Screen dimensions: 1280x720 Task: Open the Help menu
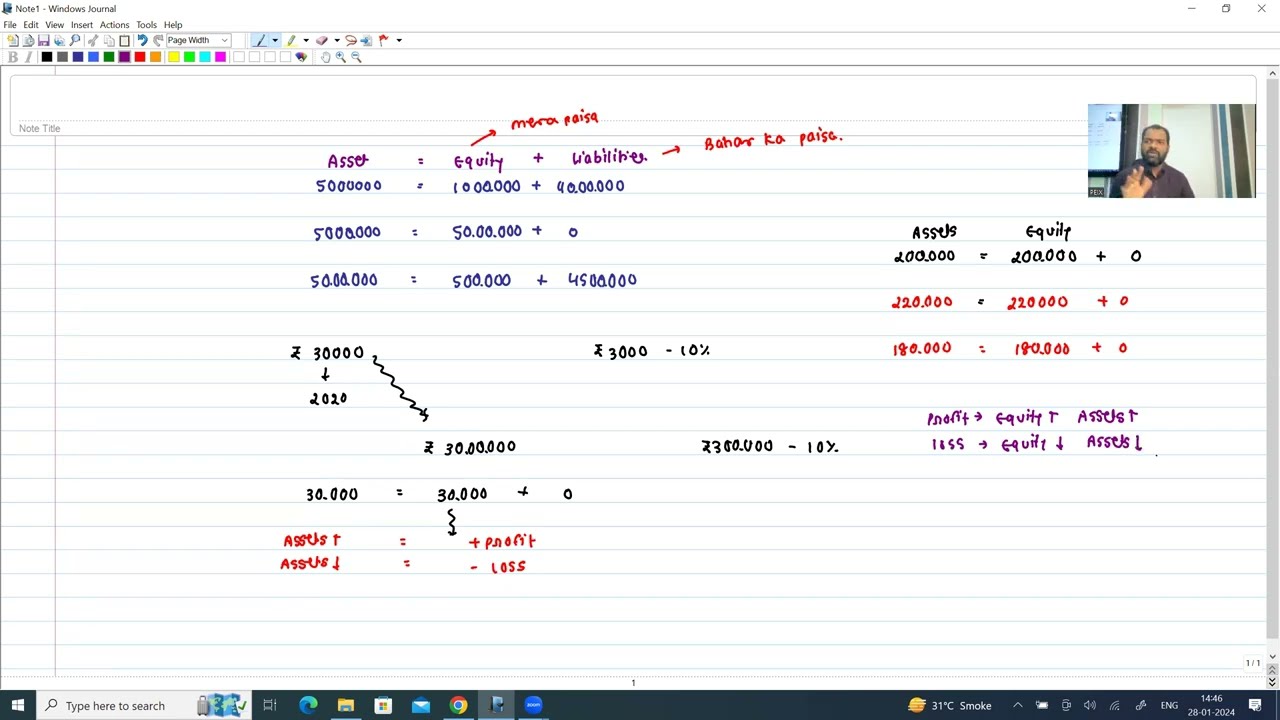173,24
